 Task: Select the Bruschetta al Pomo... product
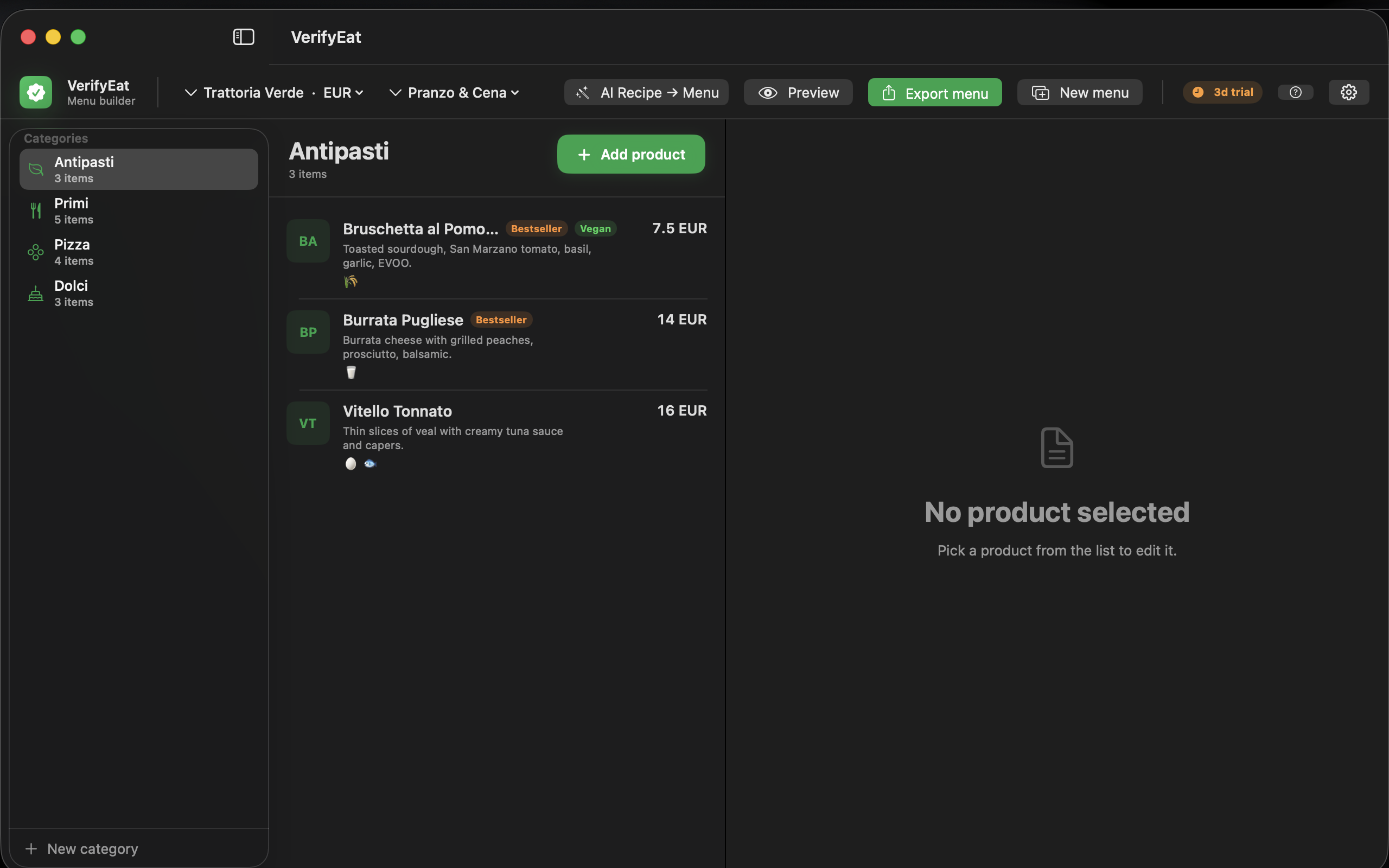pyautogui.click(x=497, y=253)
